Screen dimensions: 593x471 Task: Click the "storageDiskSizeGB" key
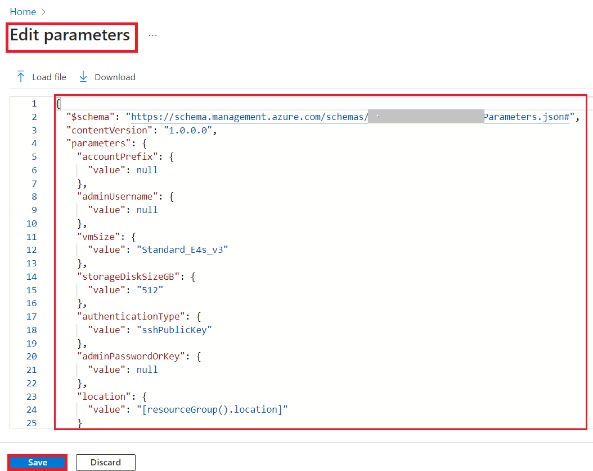tap(128, 277)
